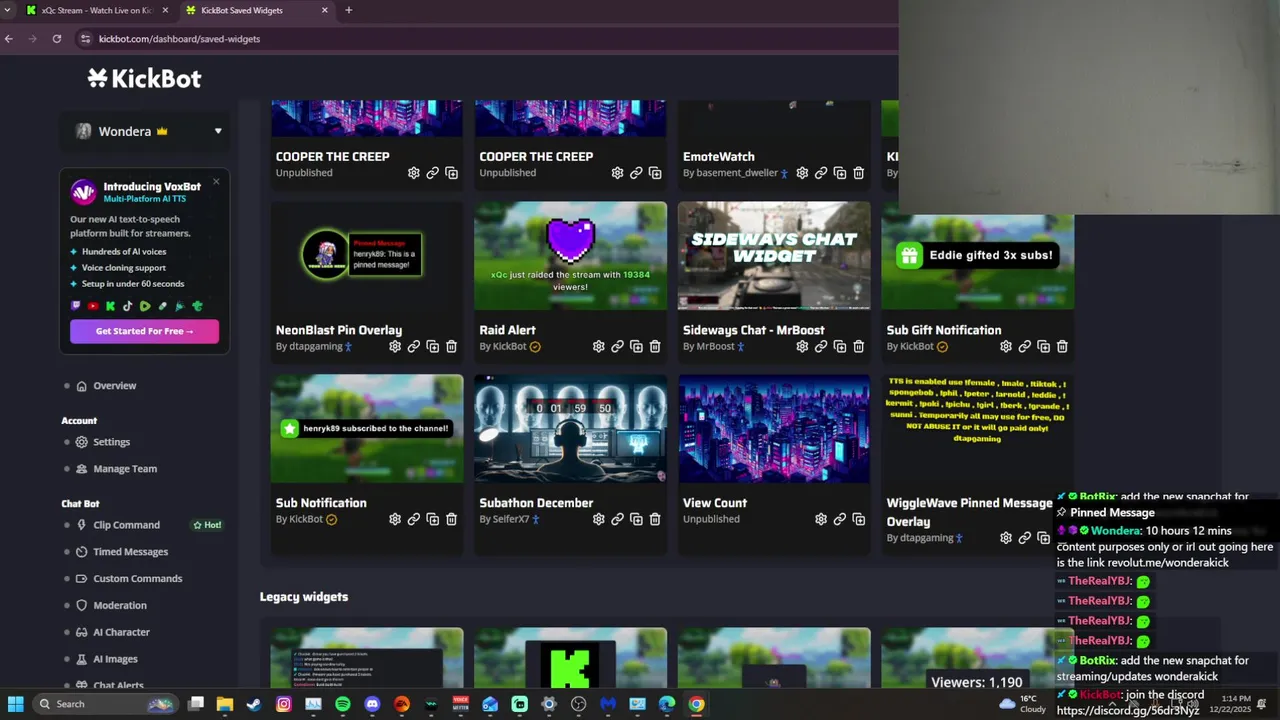Open Subathon December settings gear
This screenshot has width=1280, height=720.
598,519
